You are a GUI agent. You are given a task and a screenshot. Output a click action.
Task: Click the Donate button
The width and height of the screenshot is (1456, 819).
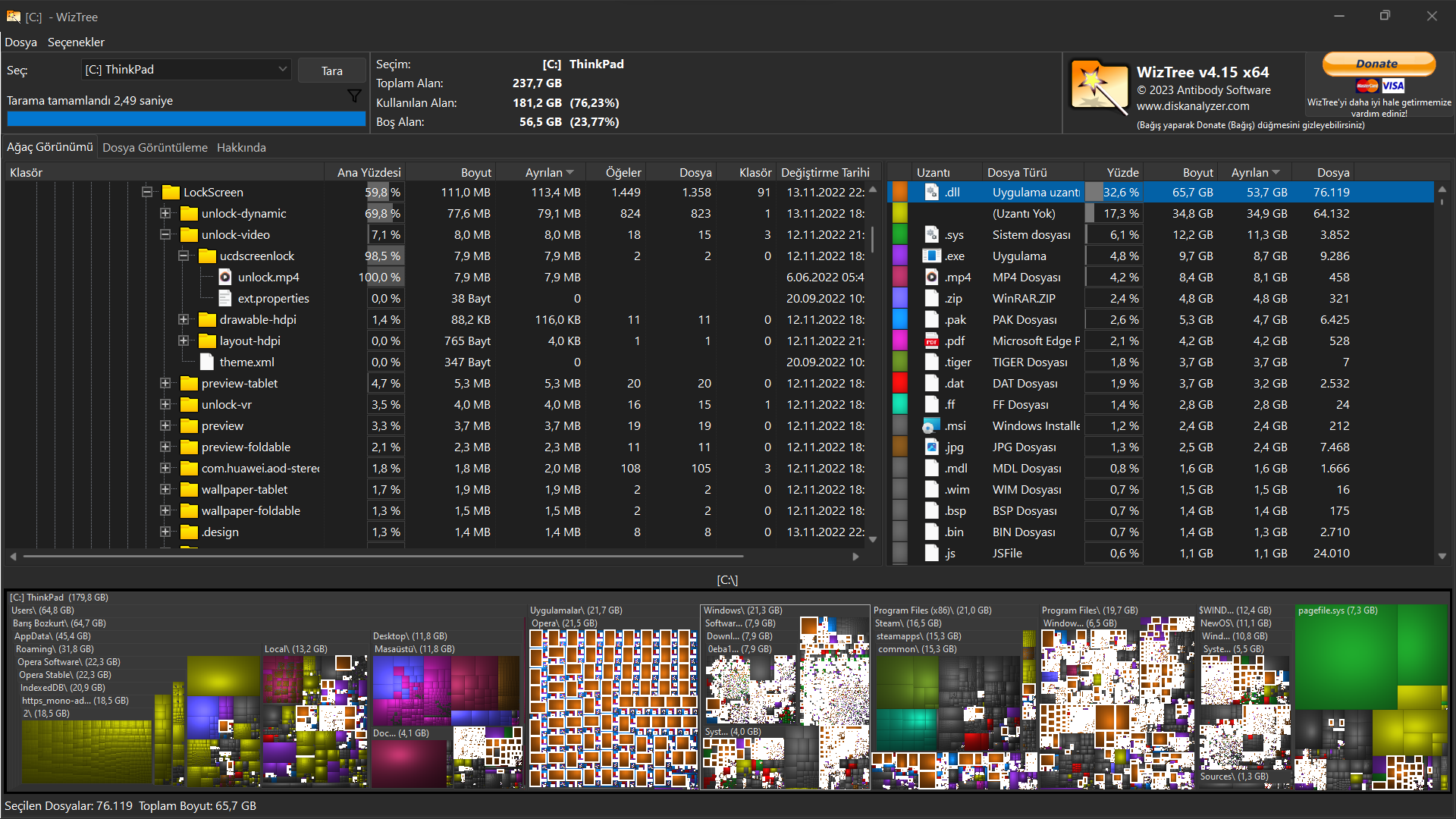[1378, 64]
